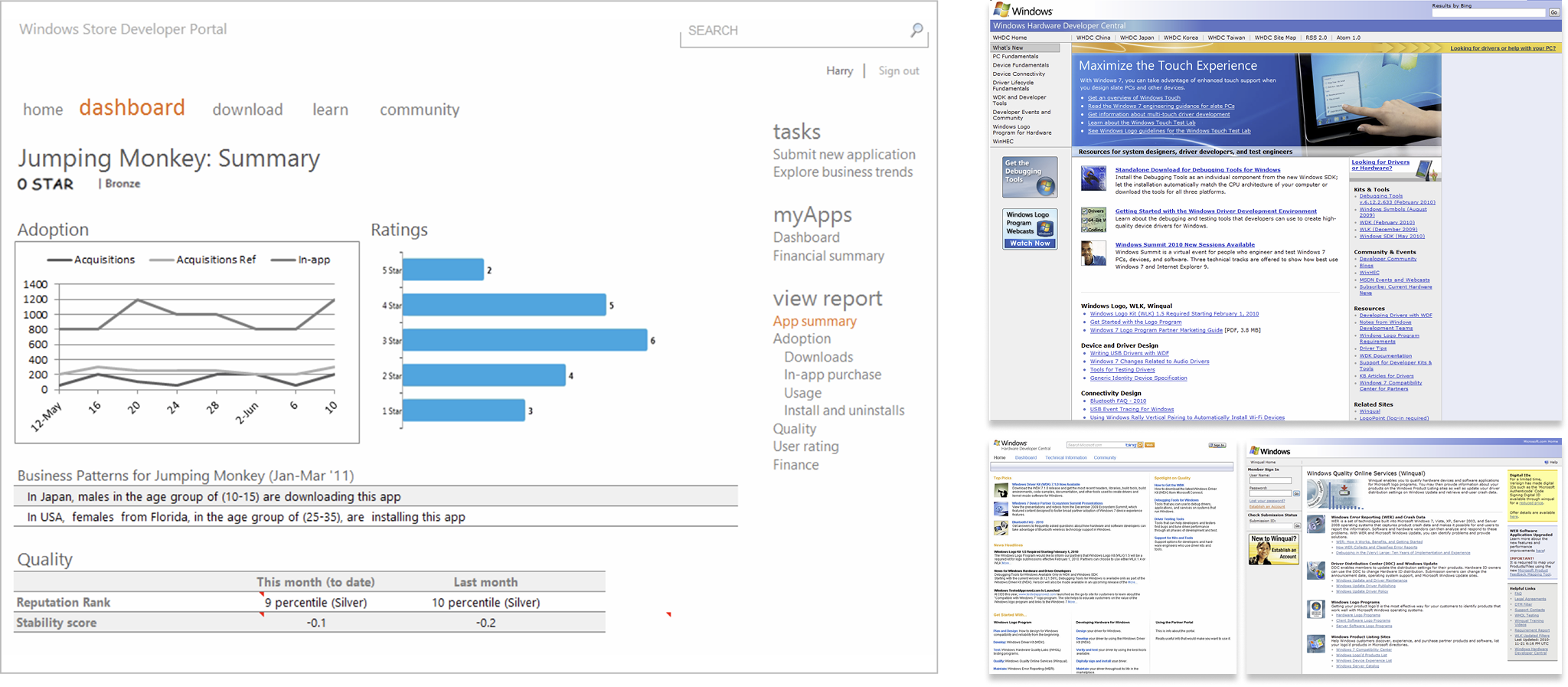Click the Results by Bing search box

1488,12
